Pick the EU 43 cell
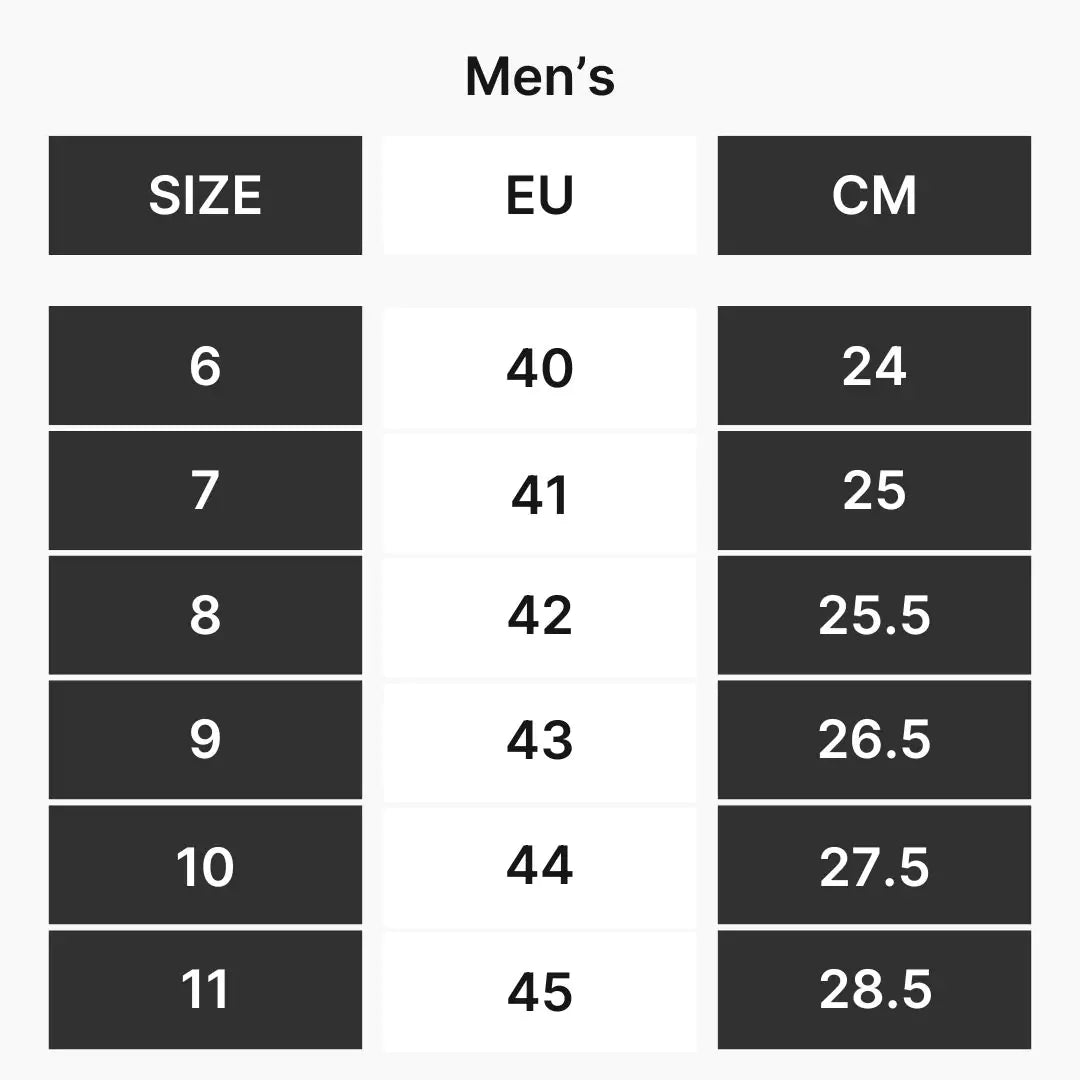Screen dimensions: 1080x1080 [x=539, y=740]
